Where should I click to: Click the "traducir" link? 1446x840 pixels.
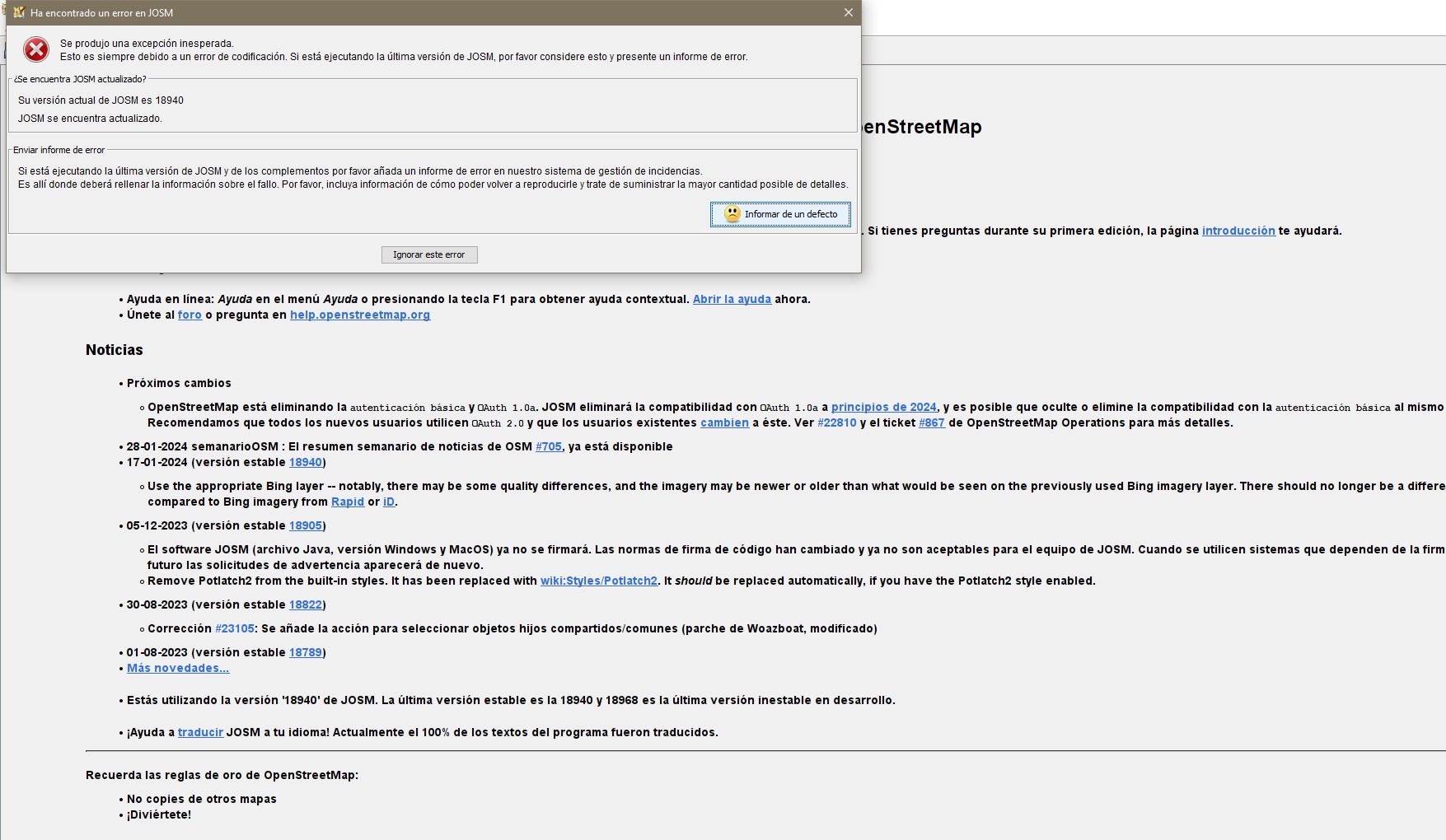[200, 732]
